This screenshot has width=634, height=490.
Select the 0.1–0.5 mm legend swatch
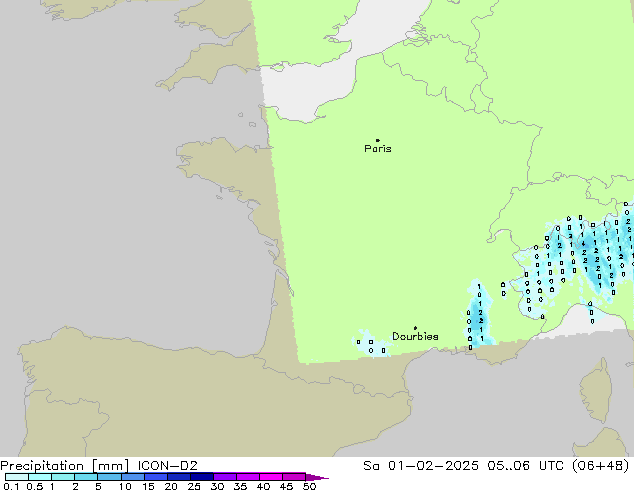click(17, 477)
